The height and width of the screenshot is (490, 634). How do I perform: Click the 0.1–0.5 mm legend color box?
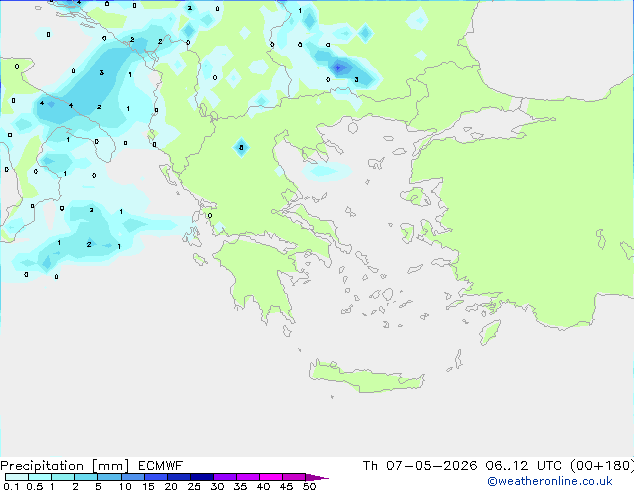pyautogui.click(x=17, y=477)
